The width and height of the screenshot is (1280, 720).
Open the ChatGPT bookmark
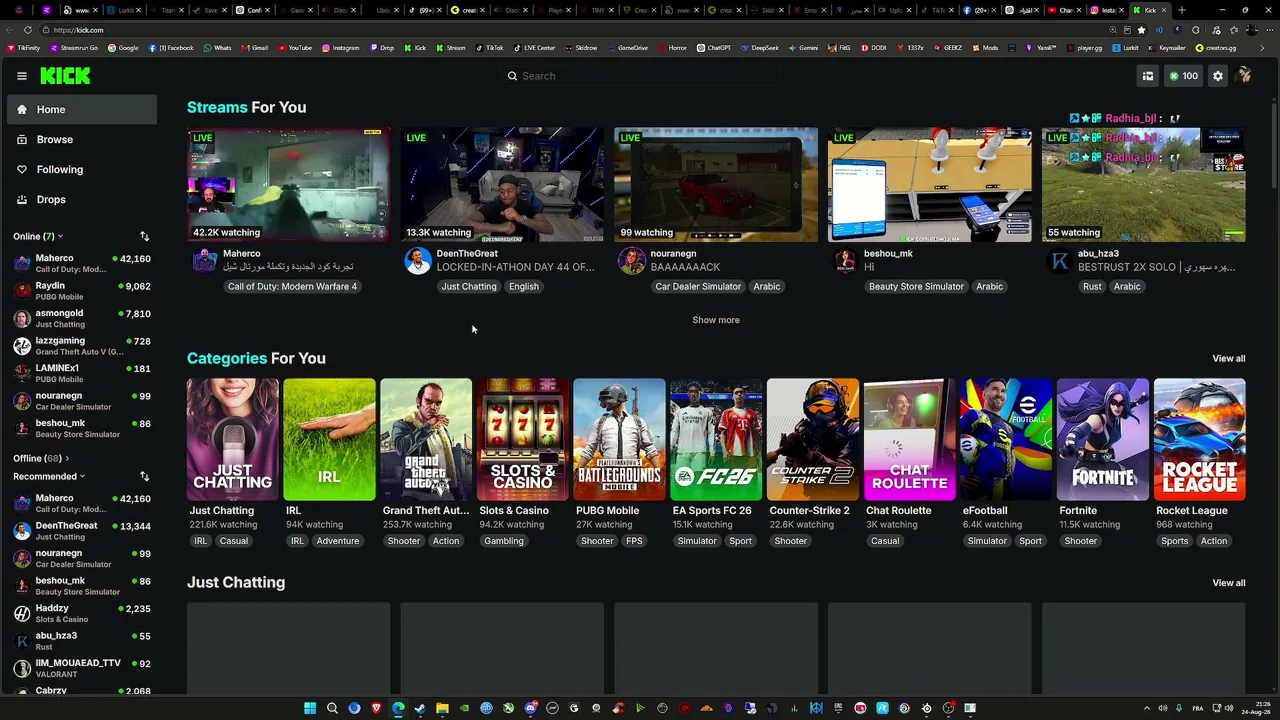coord(714,48)
